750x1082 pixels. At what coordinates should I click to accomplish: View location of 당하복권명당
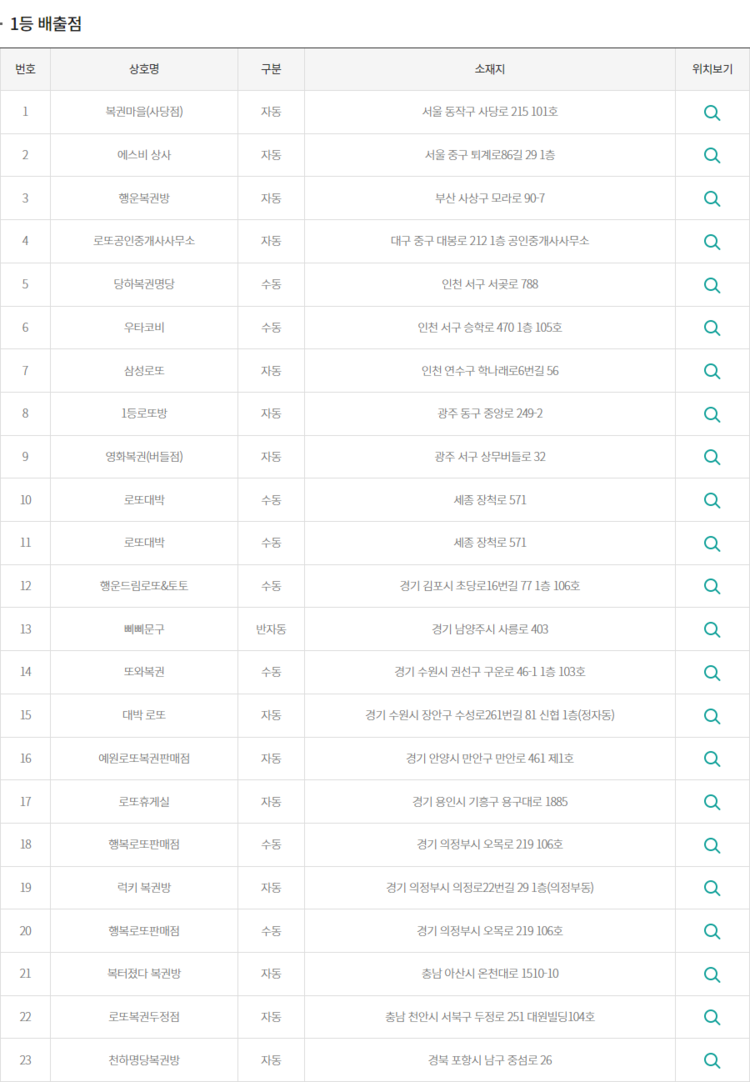pos(711,285)
